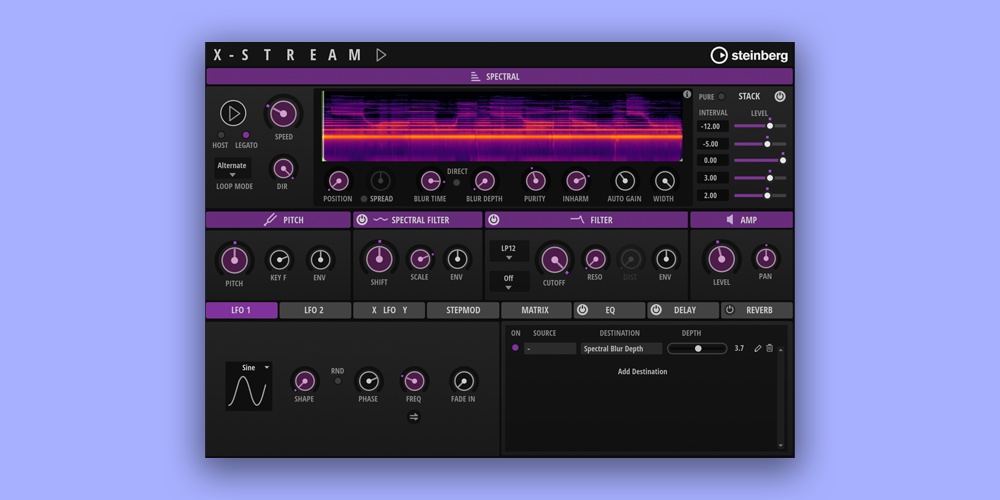
Task: Switch to the LFO 2 tab
Action: pyautogui.click(x=314, y=310)
